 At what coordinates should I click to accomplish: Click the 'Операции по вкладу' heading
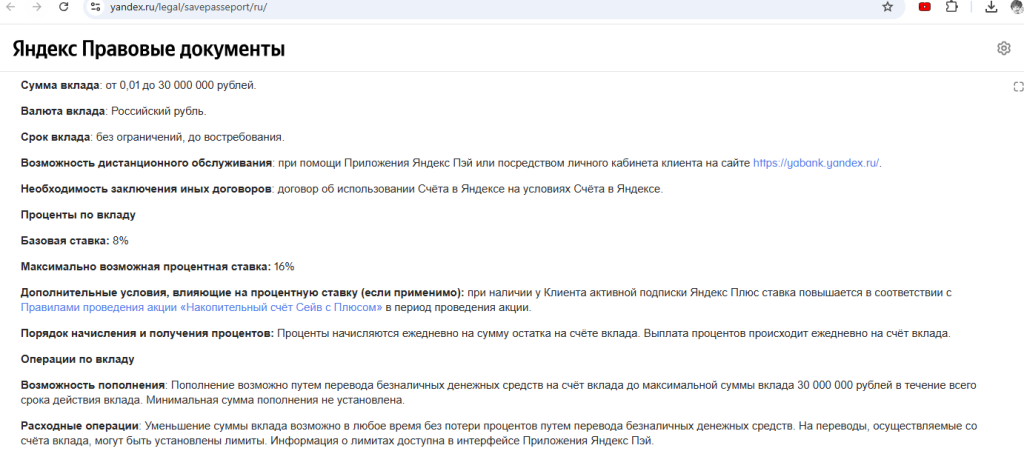point(78,358)
